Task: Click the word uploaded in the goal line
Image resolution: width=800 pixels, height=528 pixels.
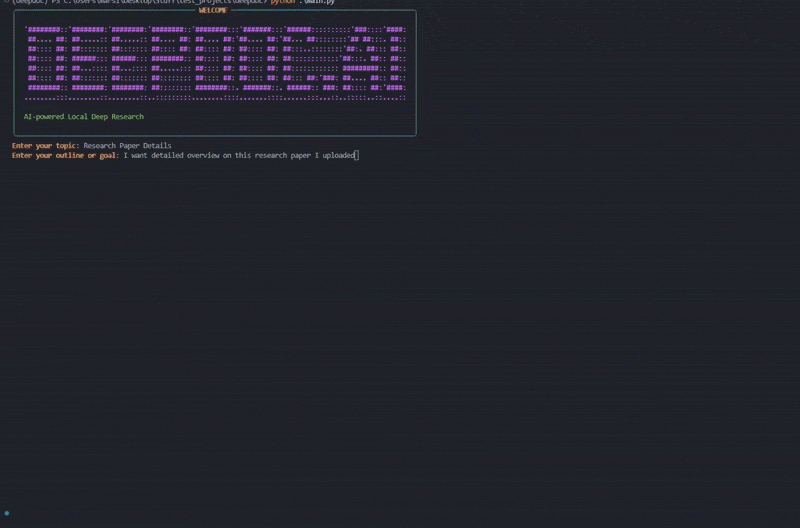Action: [338, 155]
